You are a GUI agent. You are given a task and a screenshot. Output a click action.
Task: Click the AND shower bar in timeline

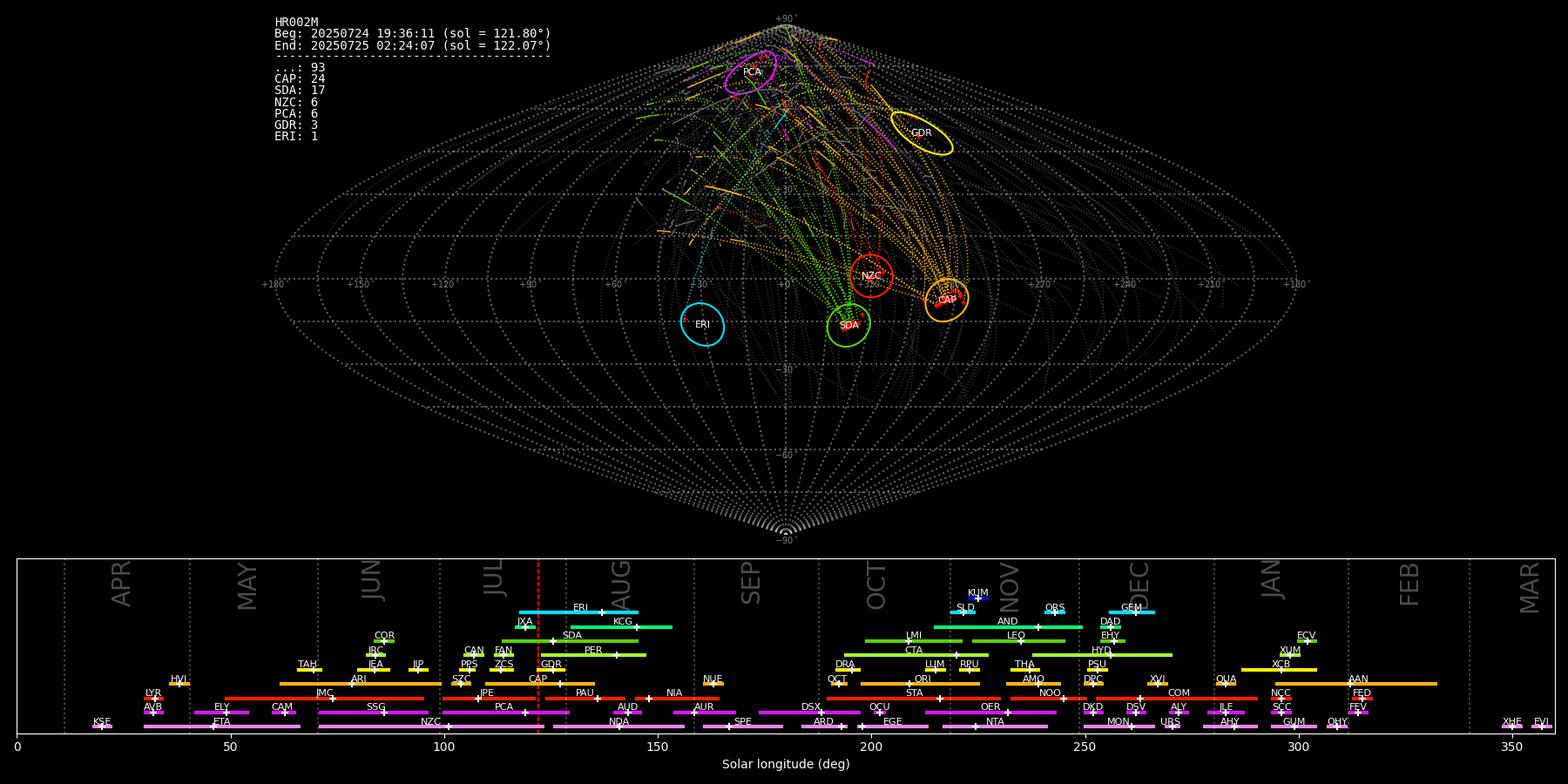coord(1008,627)
